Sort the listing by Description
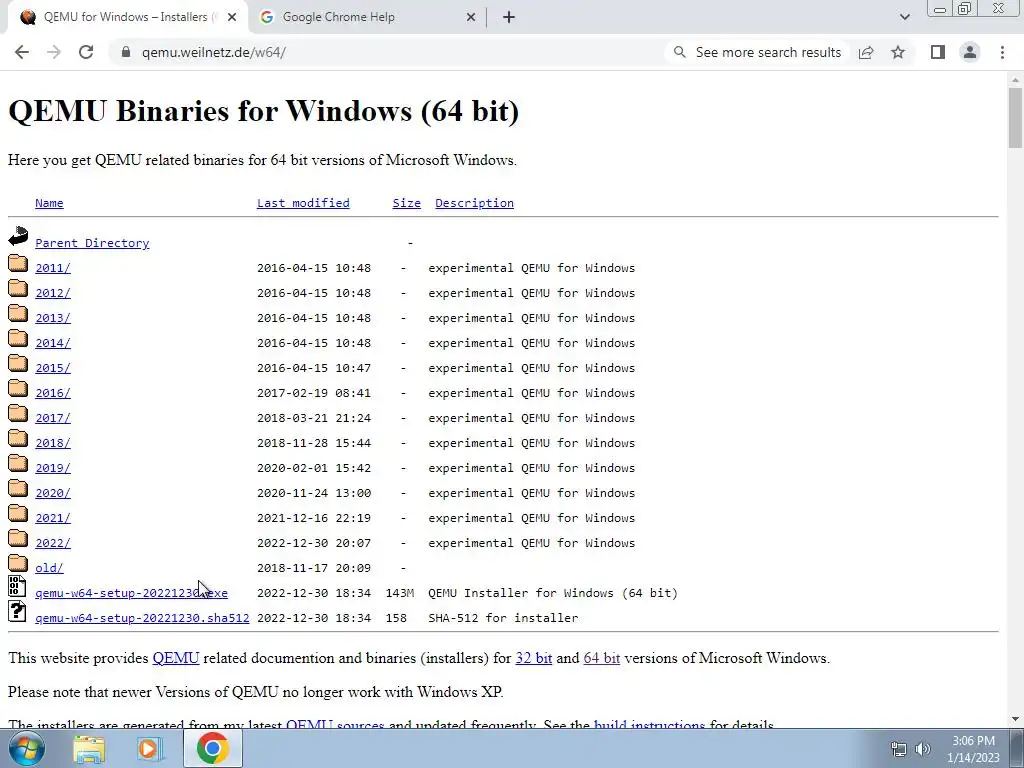1024x768 pixels. point(474,203)
